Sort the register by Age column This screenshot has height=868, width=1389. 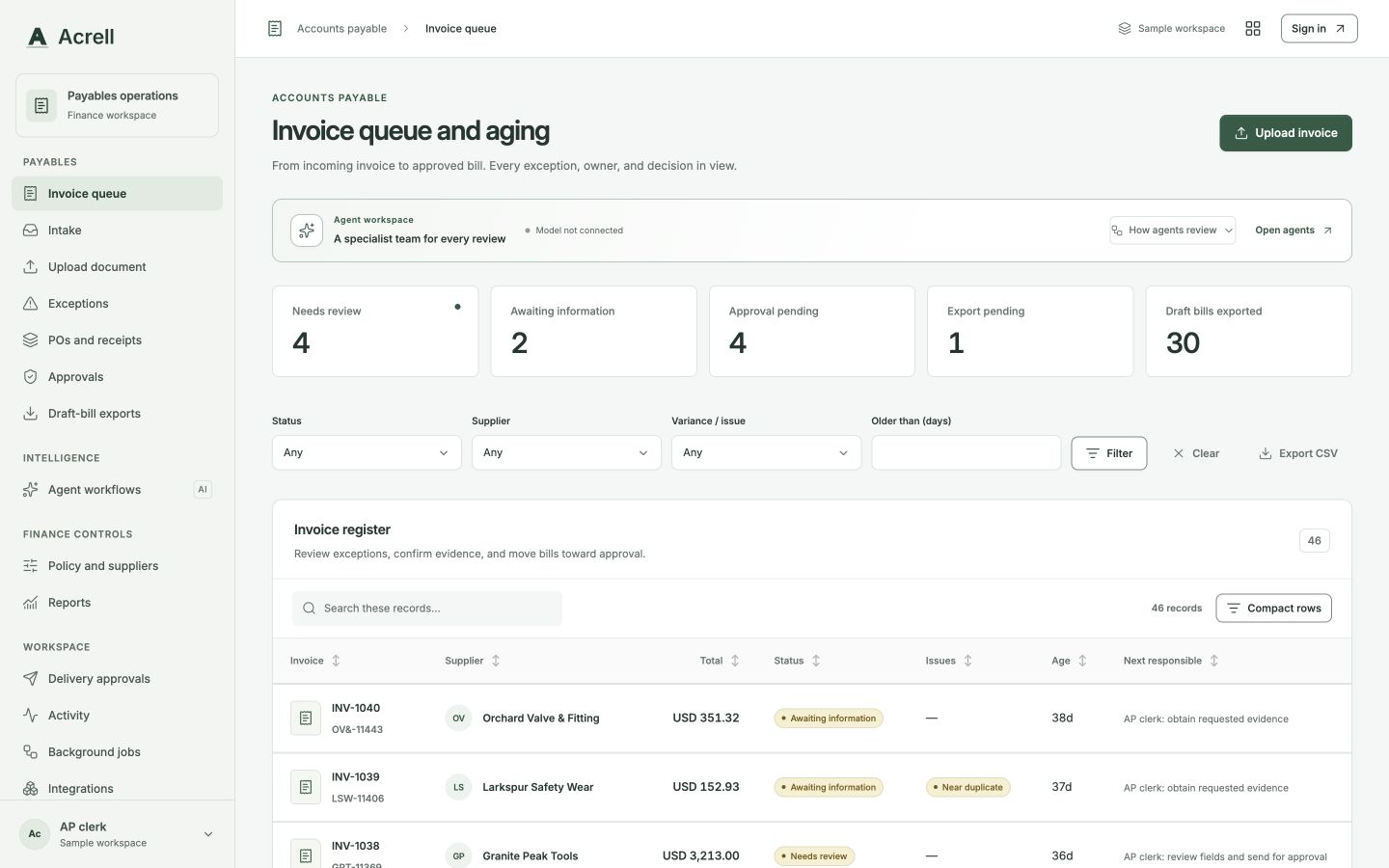coord(1070,661)
